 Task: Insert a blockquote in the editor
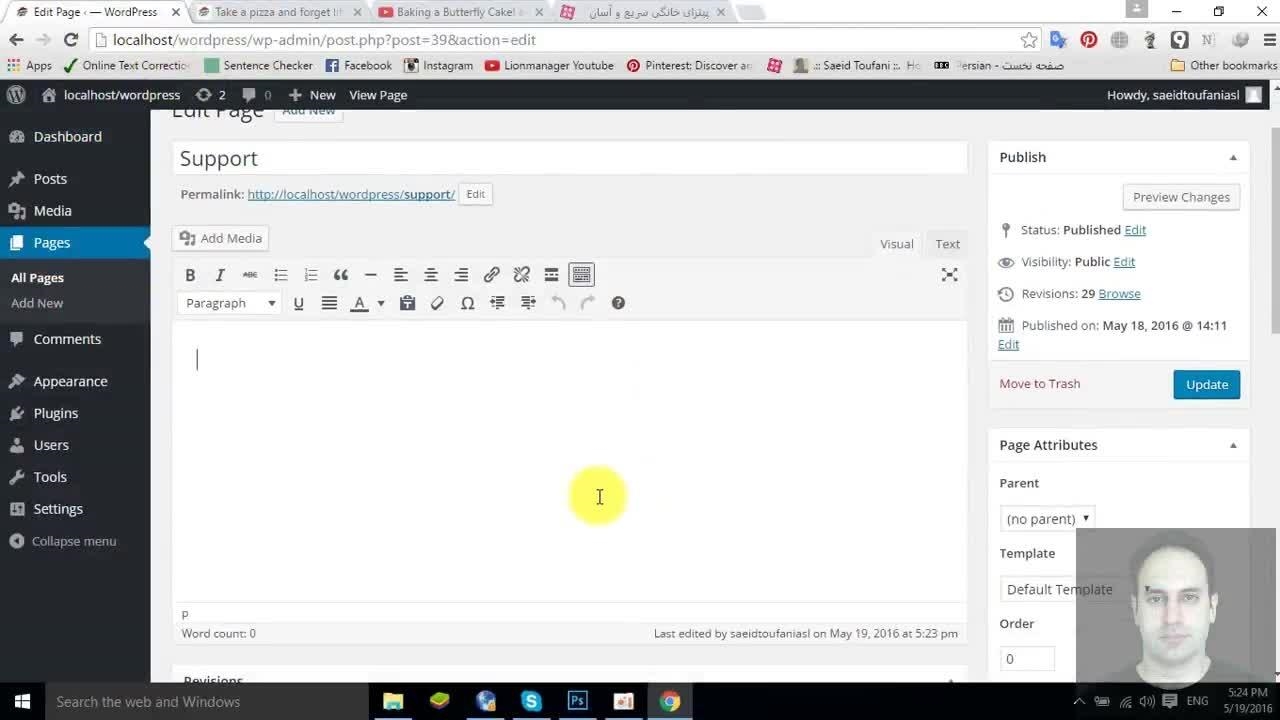point(341,275)
